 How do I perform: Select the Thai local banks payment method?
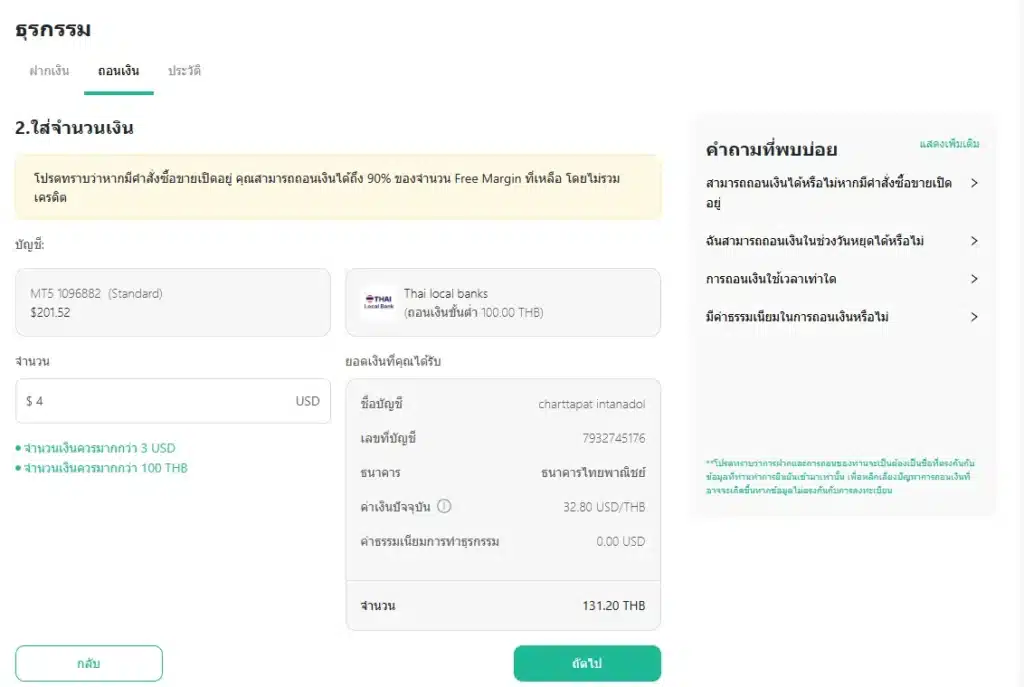pos(503,302)
